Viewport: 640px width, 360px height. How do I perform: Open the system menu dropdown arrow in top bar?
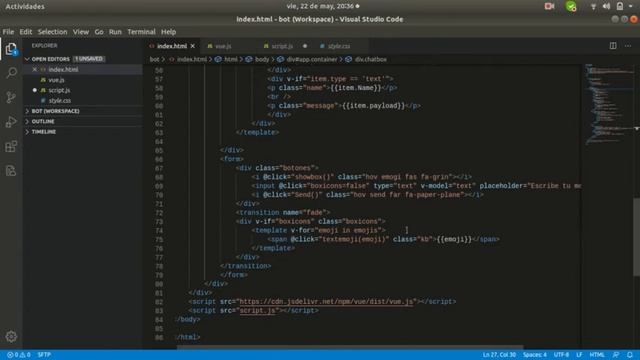click(x=631, y=6)
